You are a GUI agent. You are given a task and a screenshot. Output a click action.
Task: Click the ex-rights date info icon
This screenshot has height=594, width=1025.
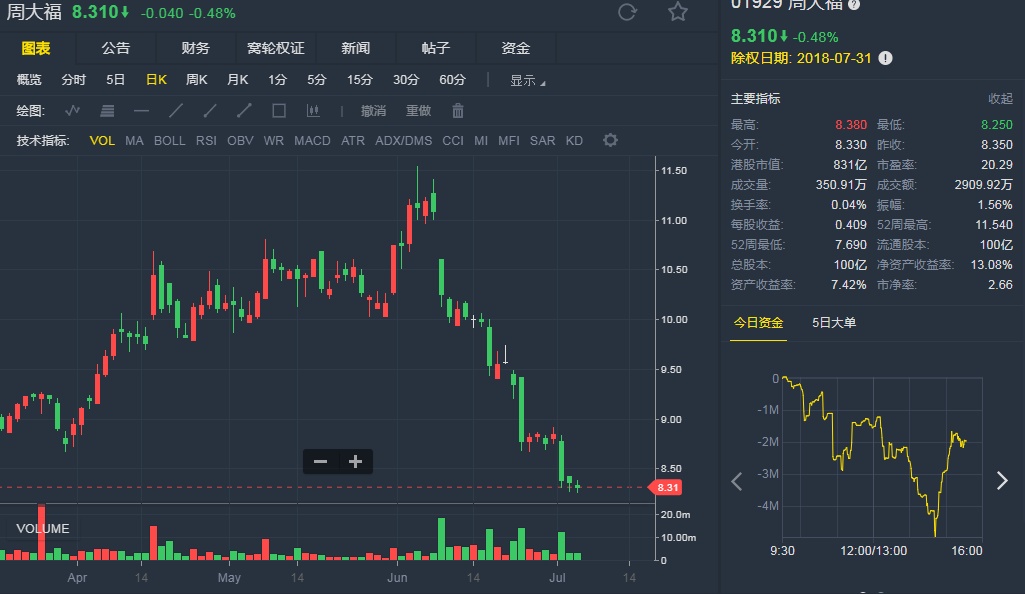coord(885,59)
